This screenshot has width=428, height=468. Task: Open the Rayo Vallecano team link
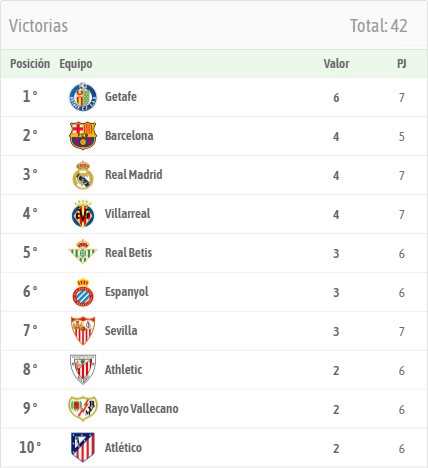tap(142, 409)
